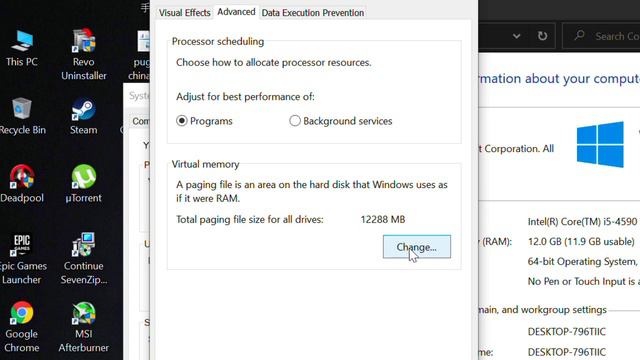Select the Advanced tab

click(x=236, y=12)
